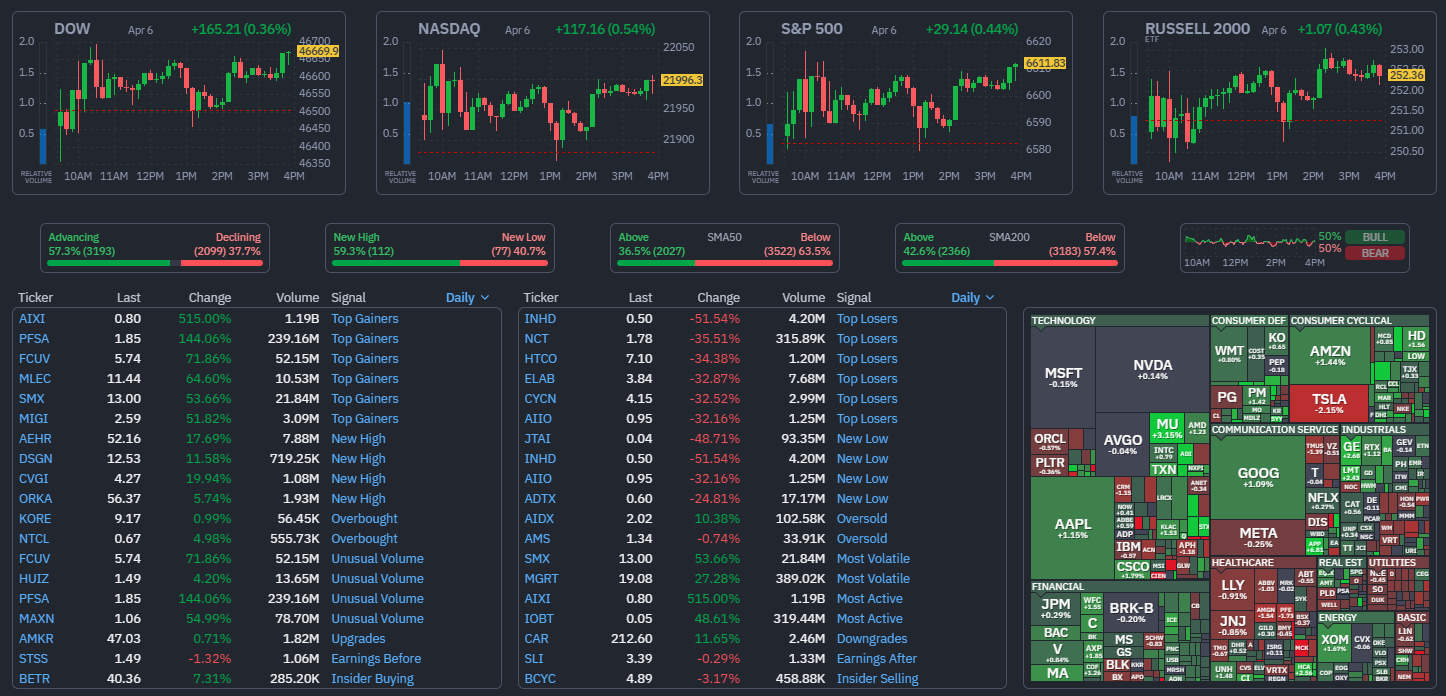Click Insider Selling signal in BCYC row
This screenshot has height=696, width=1446.
pyautogui.click(x=877, y=678)
